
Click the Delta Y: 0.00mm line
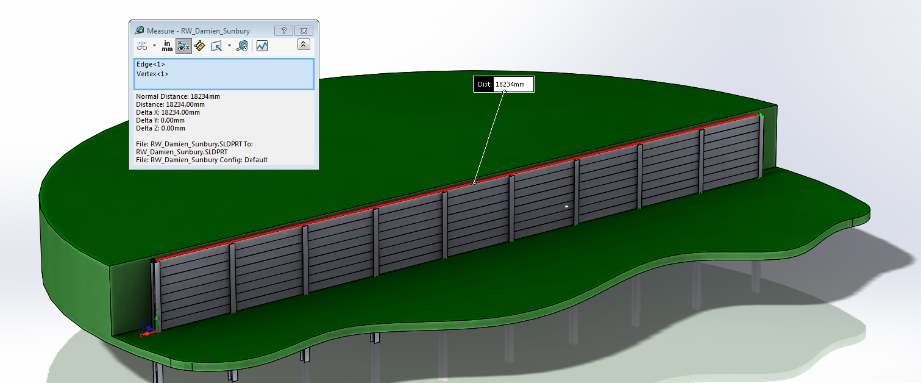tap(160, 120)
